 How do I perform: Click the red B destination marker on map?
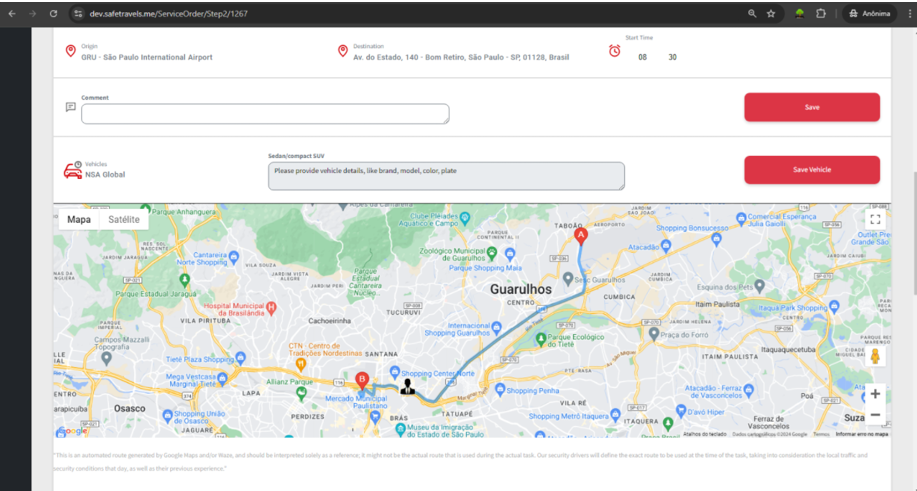362,379
